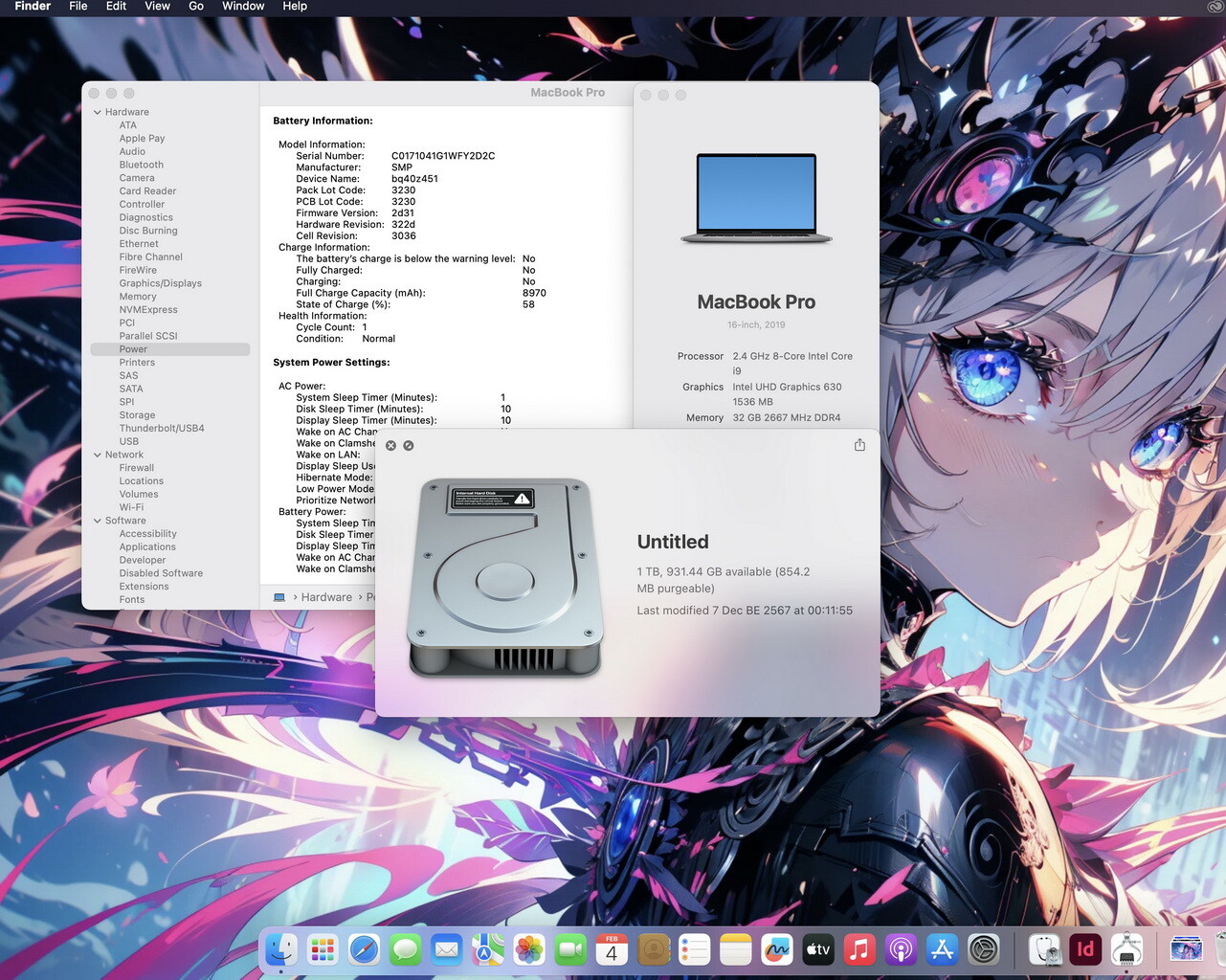1226x980 pixels.
Task: Open Photos app in Dock
Action: (x=529, y=949)
